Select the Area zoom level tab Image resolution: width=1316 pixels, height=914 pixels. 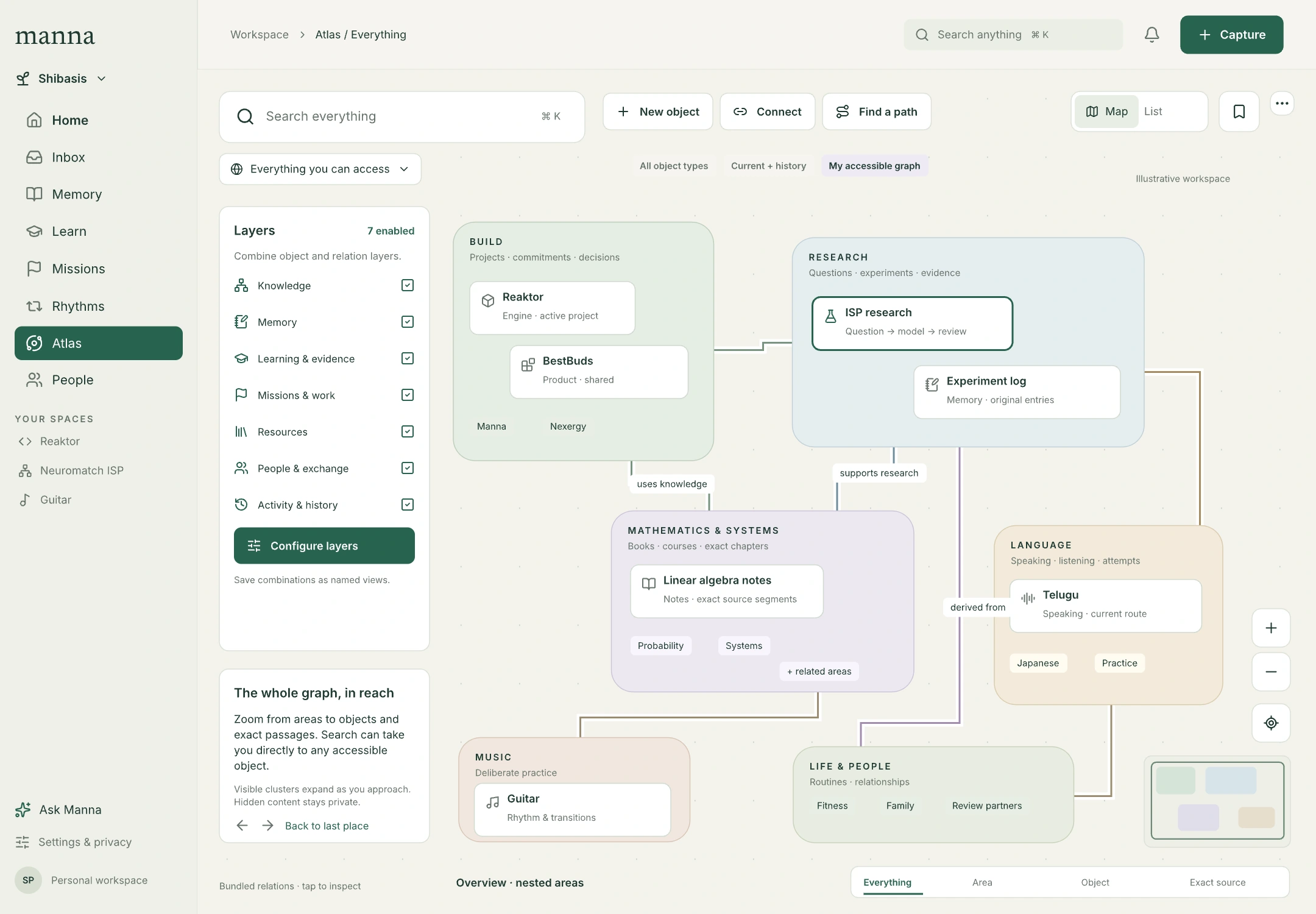[982, 882]
